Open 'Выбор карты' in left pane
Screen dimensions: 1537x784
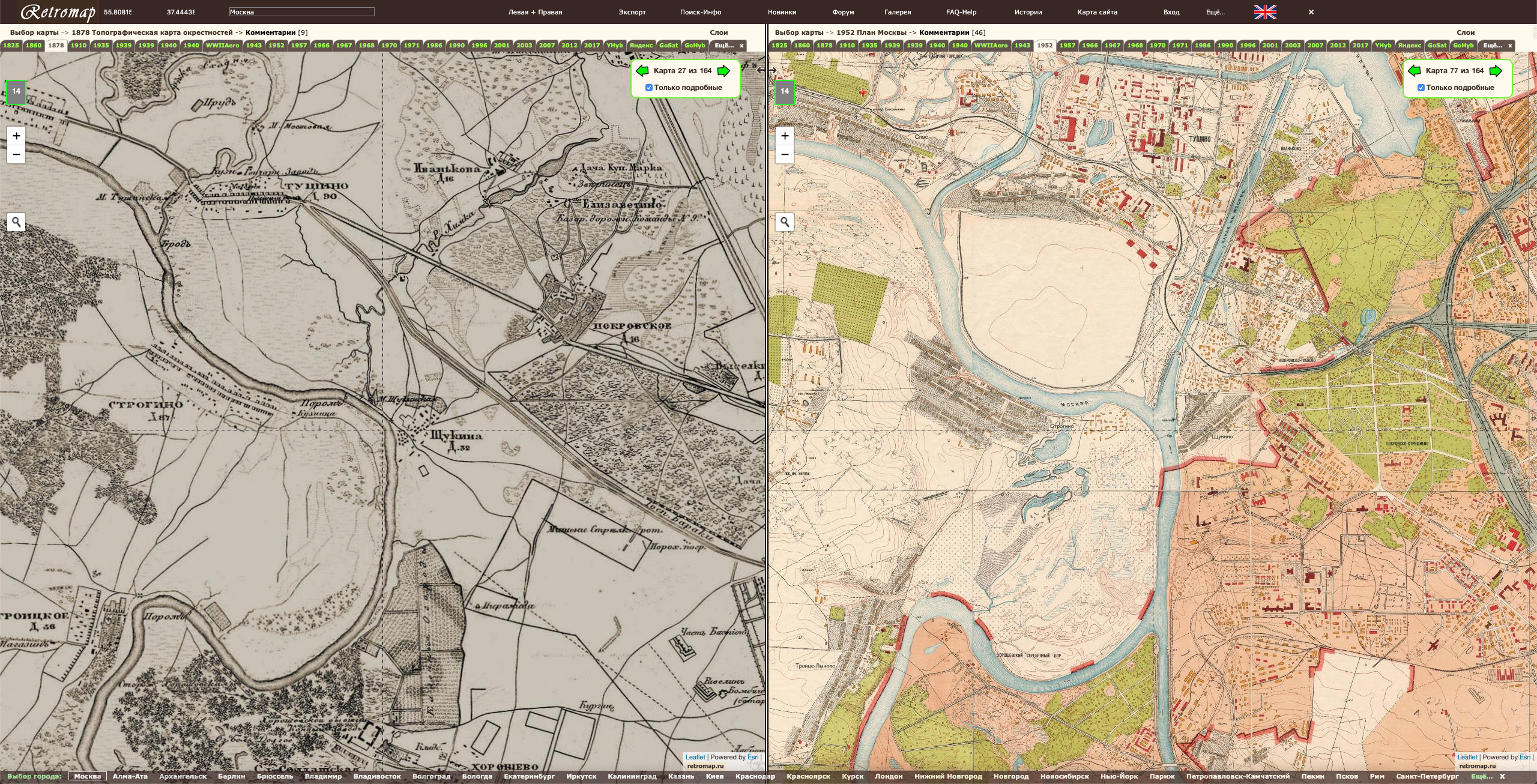click(34, 32)
